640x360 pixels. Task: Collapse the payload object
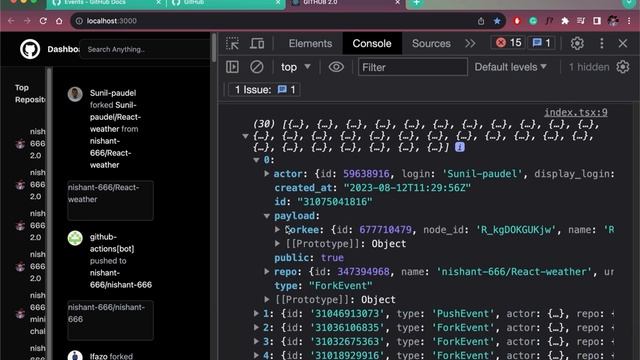click(267, 216)
